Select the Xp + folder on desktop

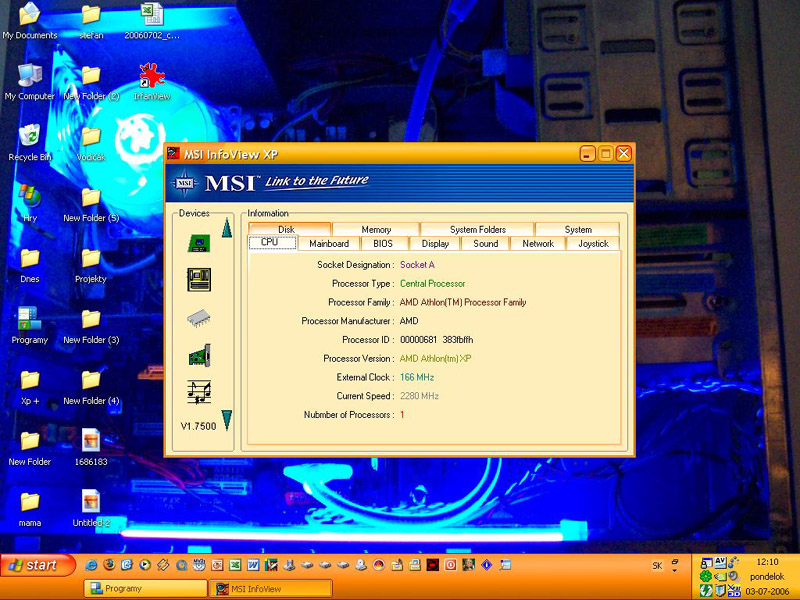pyautogui.click(x=30, y=387)
